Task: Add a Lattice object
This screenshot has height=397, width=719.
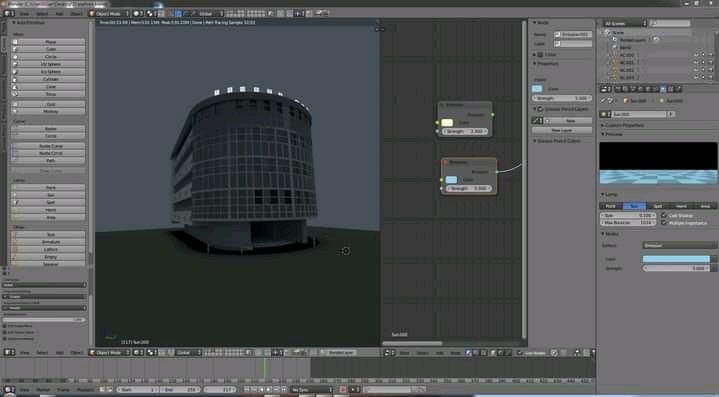Action: (48, 249)
